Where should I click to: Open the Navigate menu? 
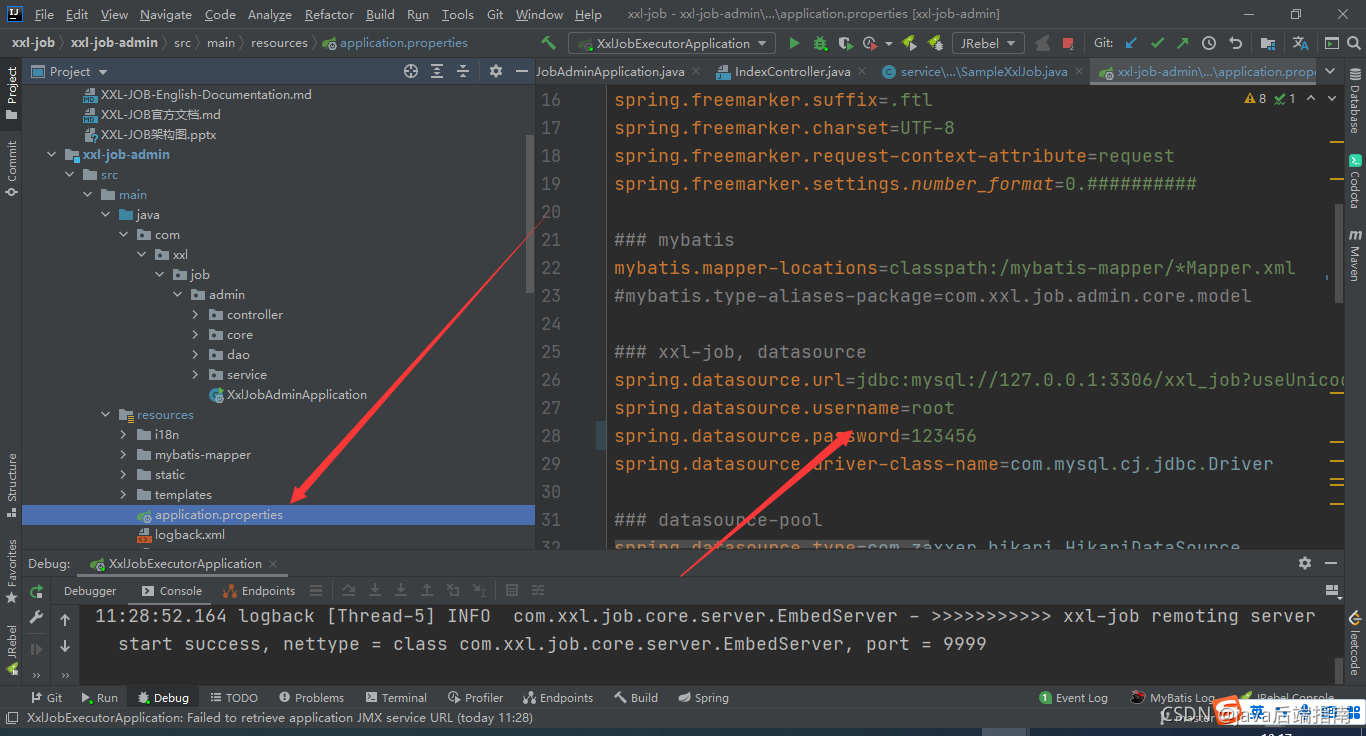tap(166, 14)
